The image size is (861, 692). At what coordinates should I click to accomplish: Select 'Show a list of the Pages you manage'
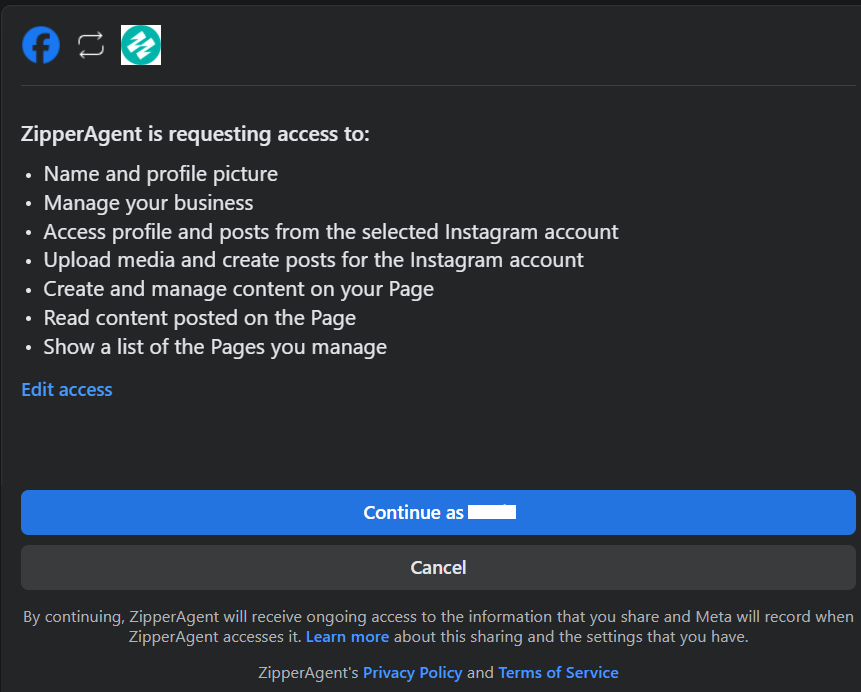[215, 347]
